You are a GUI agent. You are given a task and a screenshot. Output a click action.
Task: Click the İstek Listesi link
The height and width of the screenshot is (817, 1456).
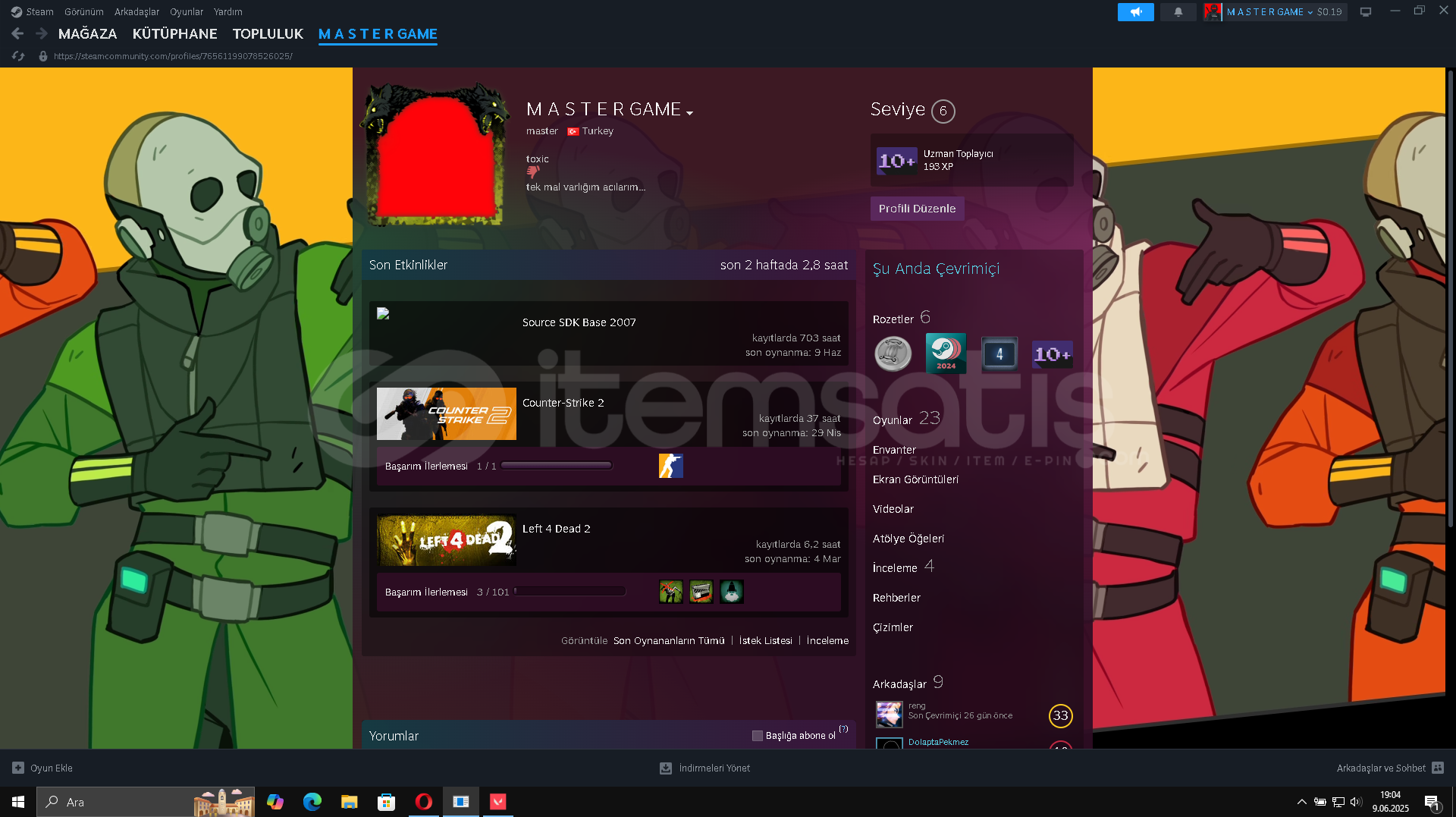coord(766,641)
